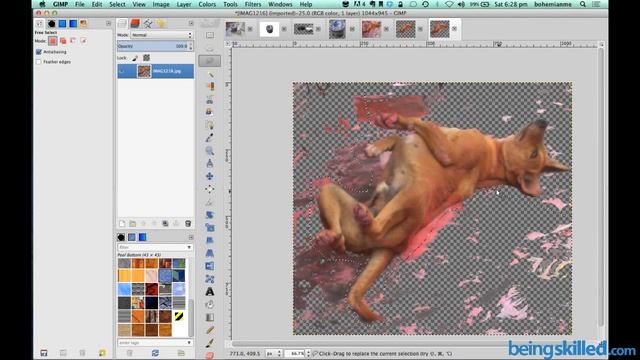Select the Move tool
Screen dimensions: 640x360
(x=210, y=176)
